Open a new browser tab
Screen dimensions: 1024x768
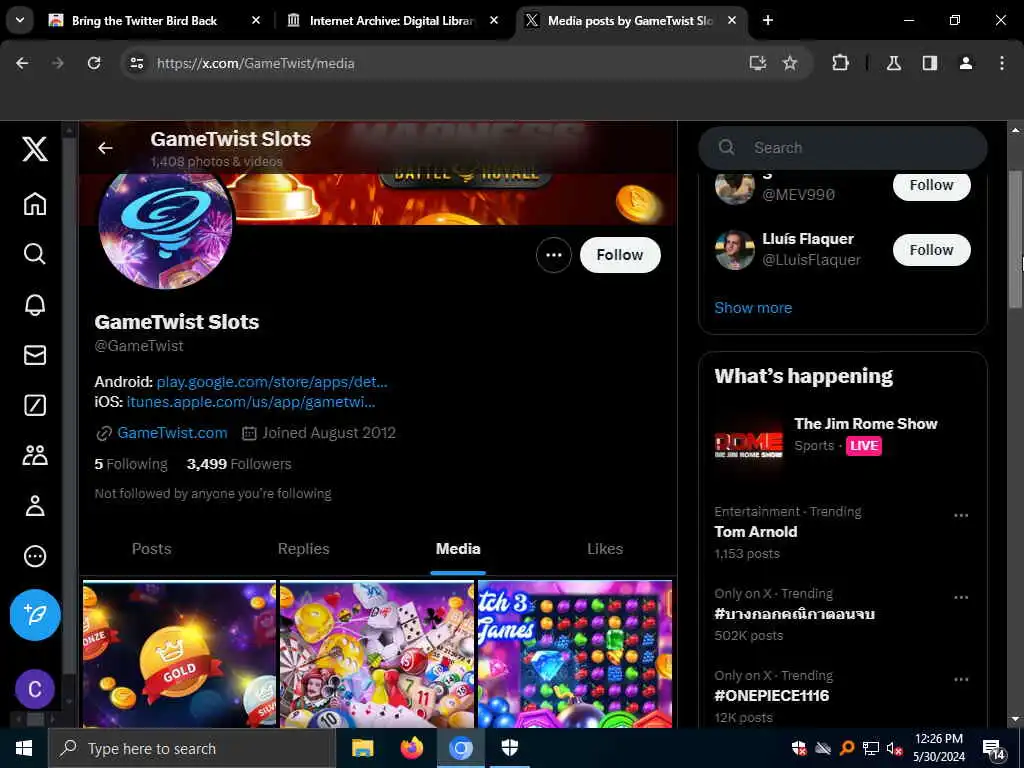point(767,20)
